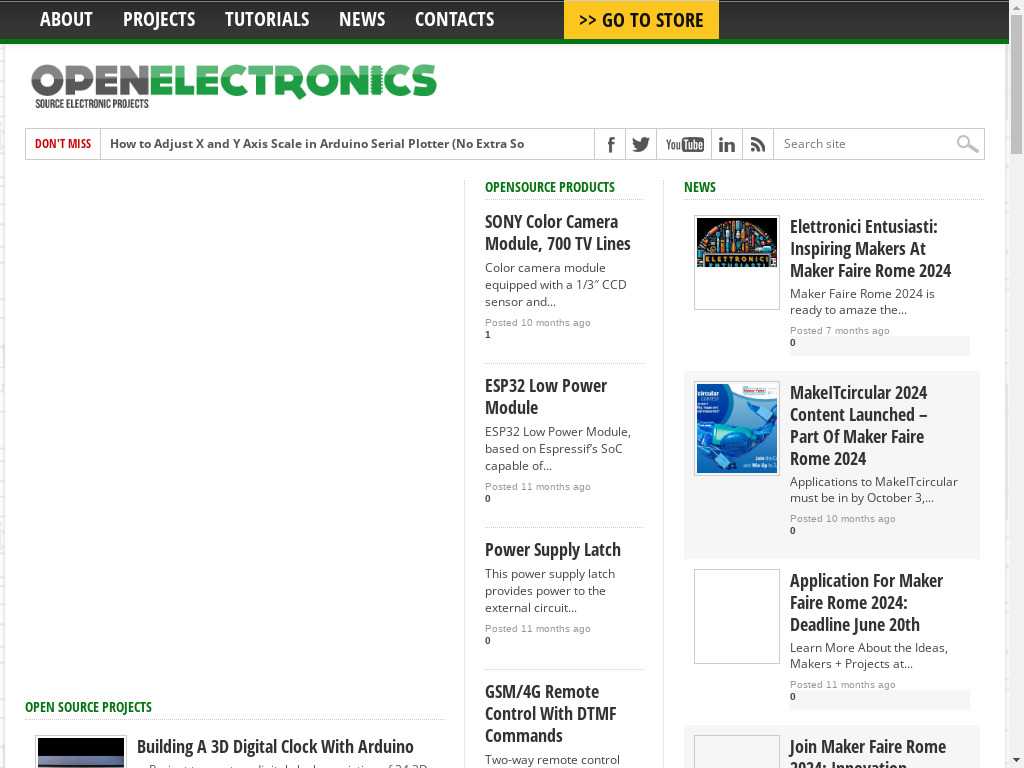Click 'Posted 11 months ago' under Power Supply Latch

537,629
